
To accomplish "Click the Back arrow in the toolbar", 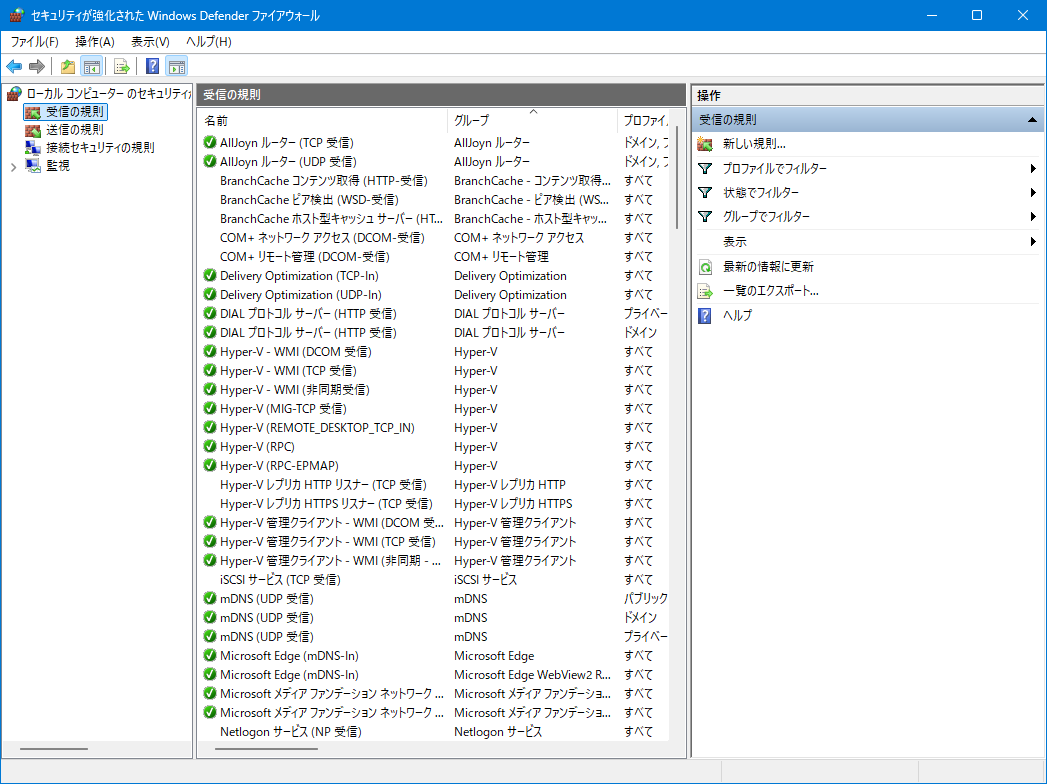I will (14, 66).
